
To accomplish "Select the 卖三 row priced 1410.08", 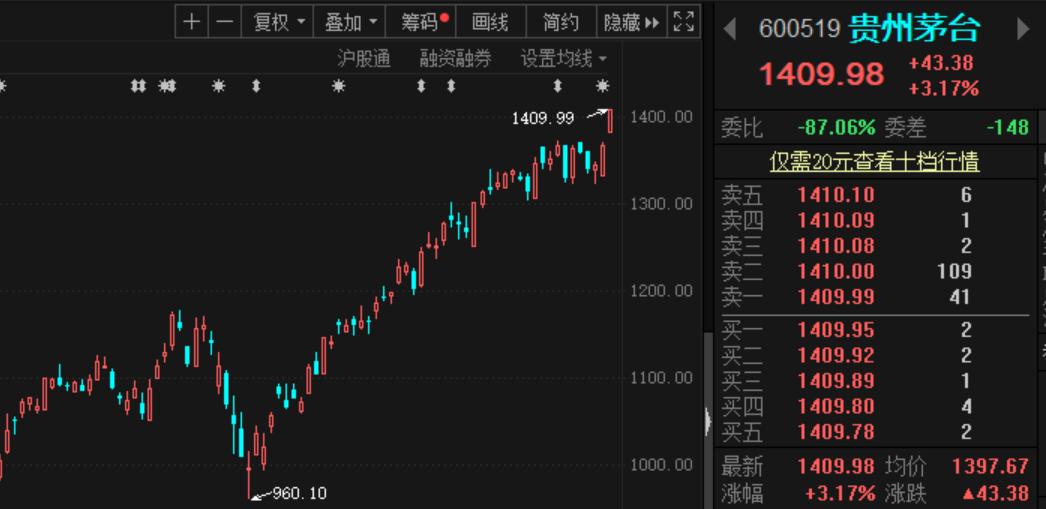I will (875, 245).
